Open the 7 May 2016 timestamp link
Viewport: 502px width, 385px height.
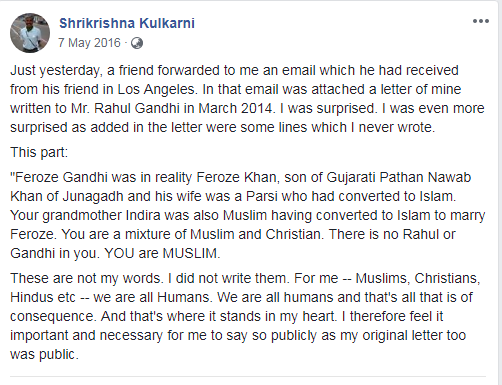click(x=89, y=43)
